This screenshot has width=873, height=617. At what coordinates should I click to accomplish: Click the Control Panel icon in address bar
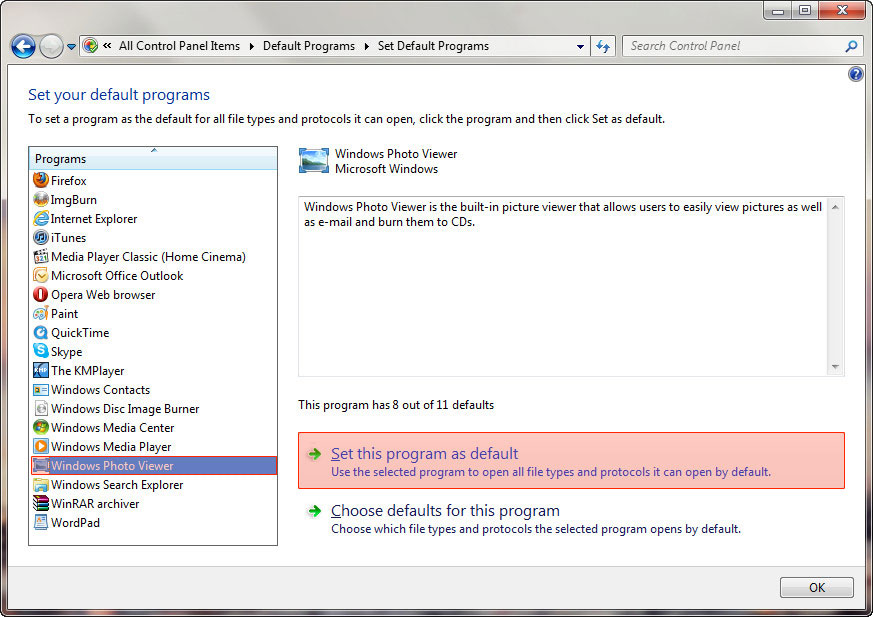coord(90,46)
